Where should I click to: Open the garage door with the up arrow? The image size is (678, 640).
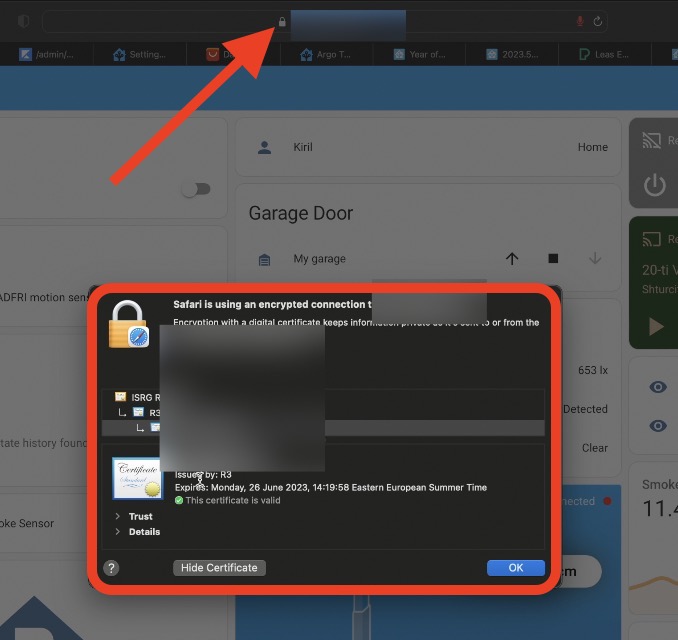click(512, 259)
